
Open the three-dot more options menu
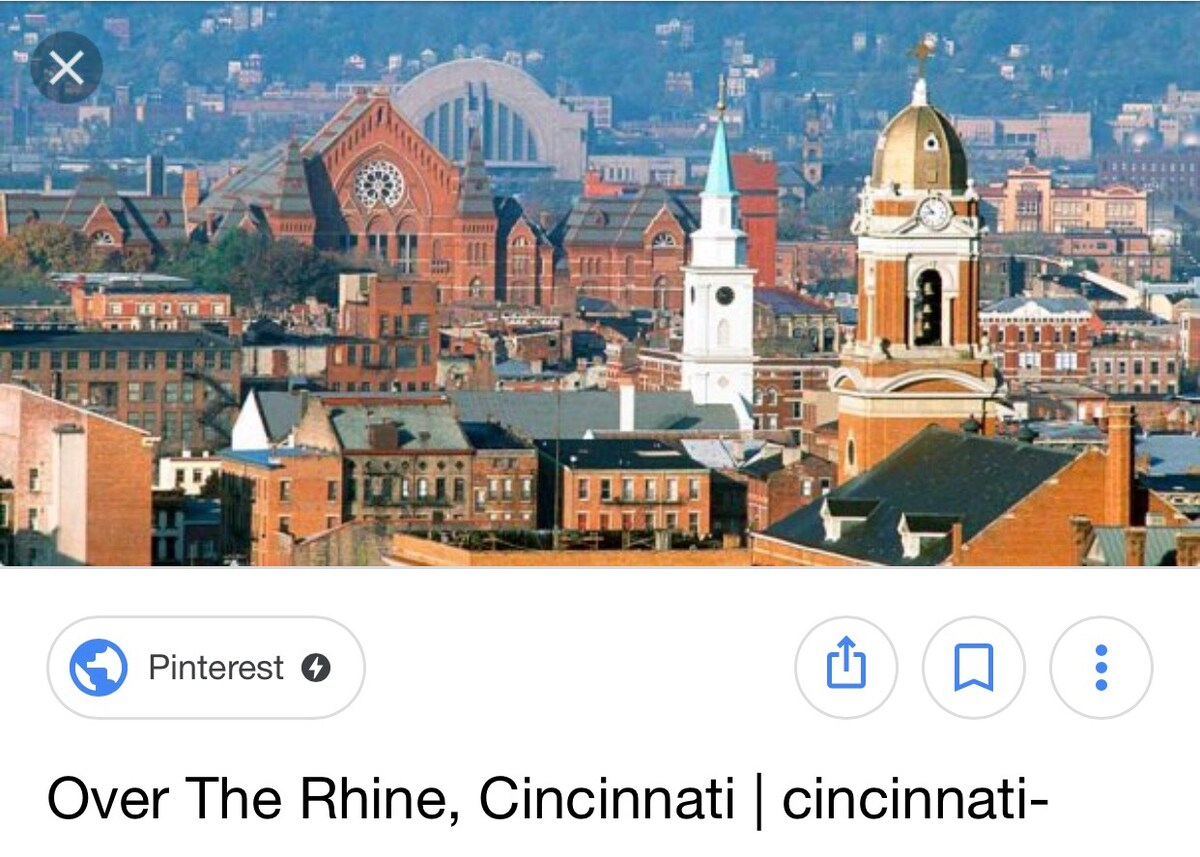1101,666
